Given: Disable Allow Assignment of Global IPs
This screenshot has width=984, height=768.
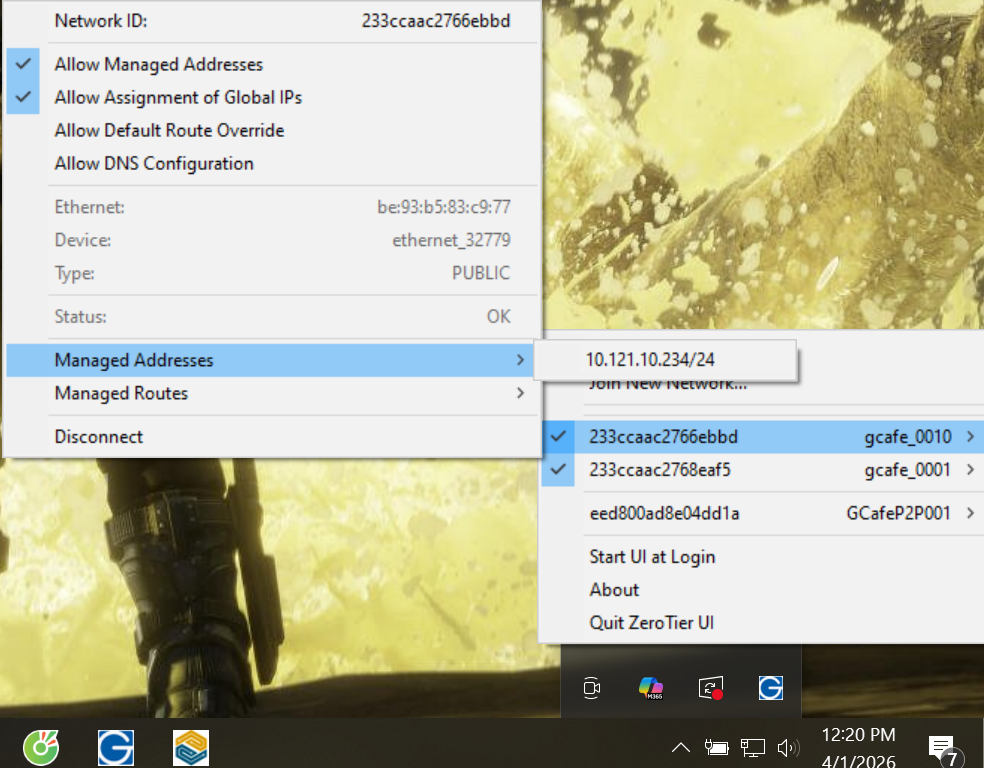Looking at the screenshot, I should (x=178, y=98).
